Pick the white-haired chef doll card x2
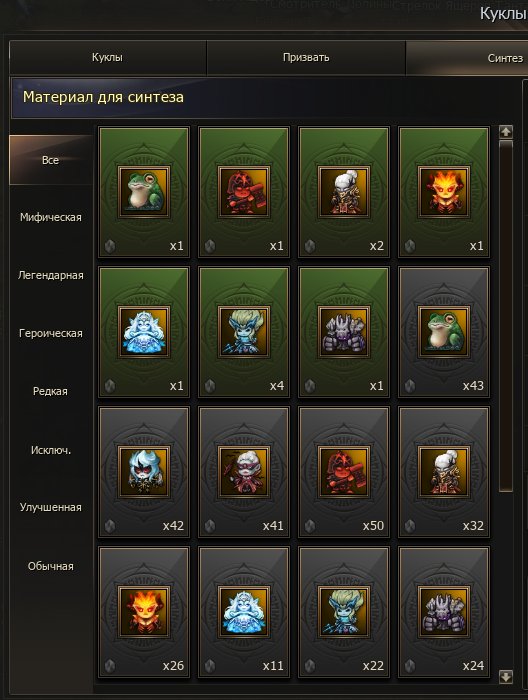This screenshot has width=528, height=700. (344, 192)
